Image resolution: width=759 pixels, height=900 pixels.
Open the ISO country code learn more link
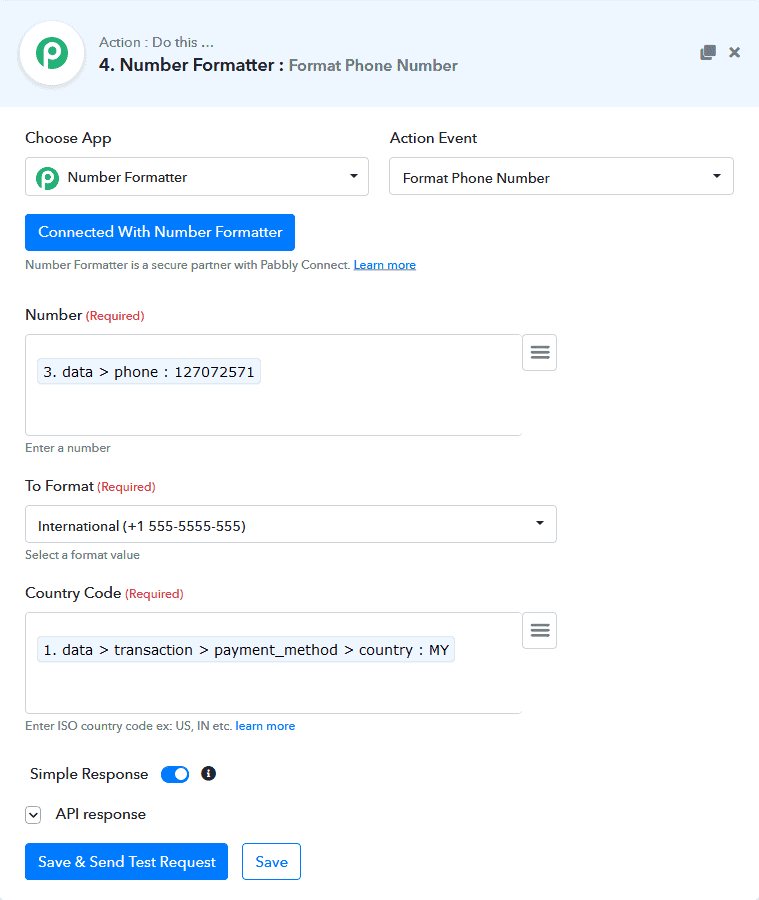tap(265, 726)
